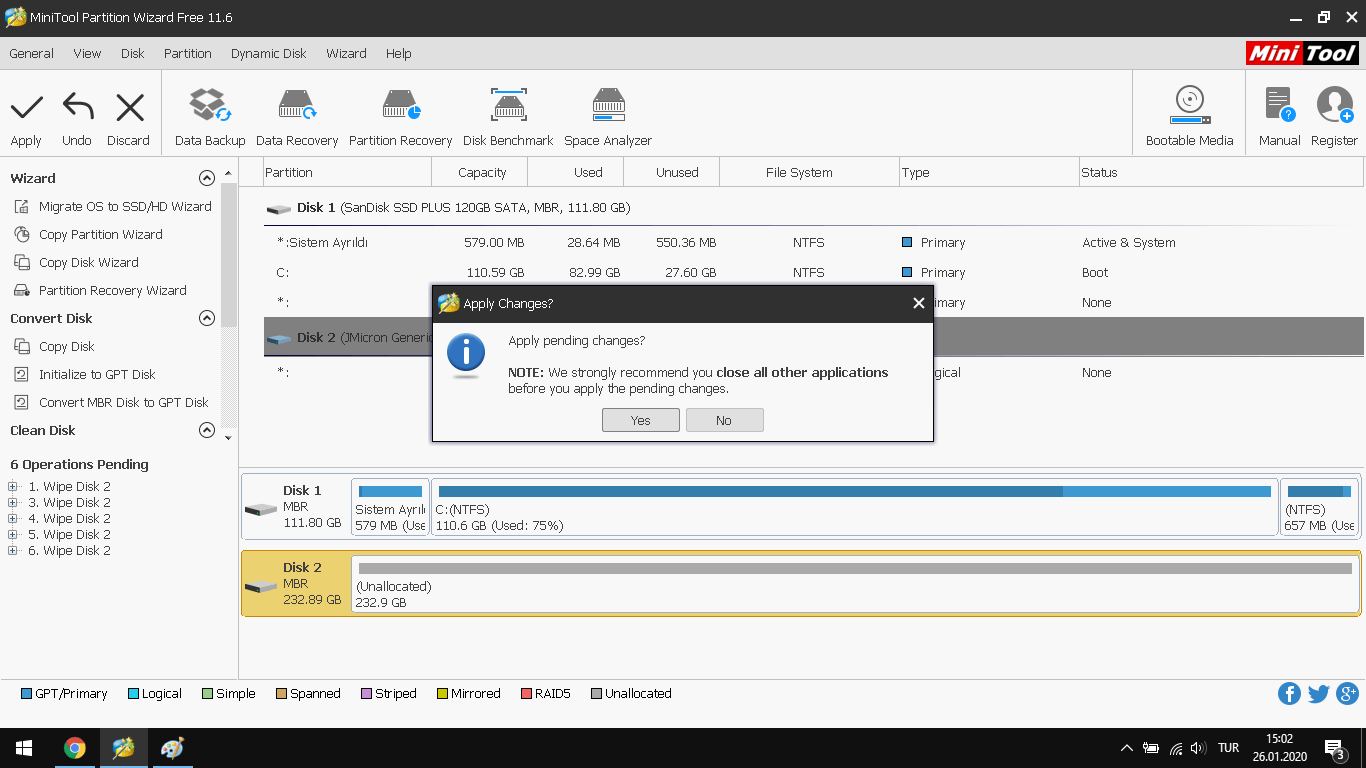Select the C: partition row

tap(814, 272)
